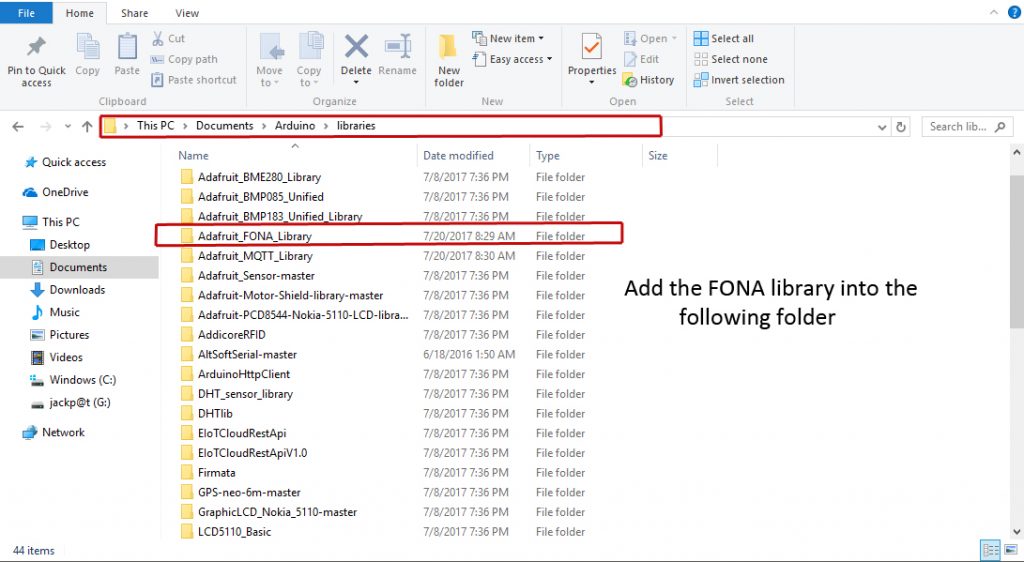The width and height of the screenshot is (1024, 562).
Task: Click Copy path button
Action: 184,59
